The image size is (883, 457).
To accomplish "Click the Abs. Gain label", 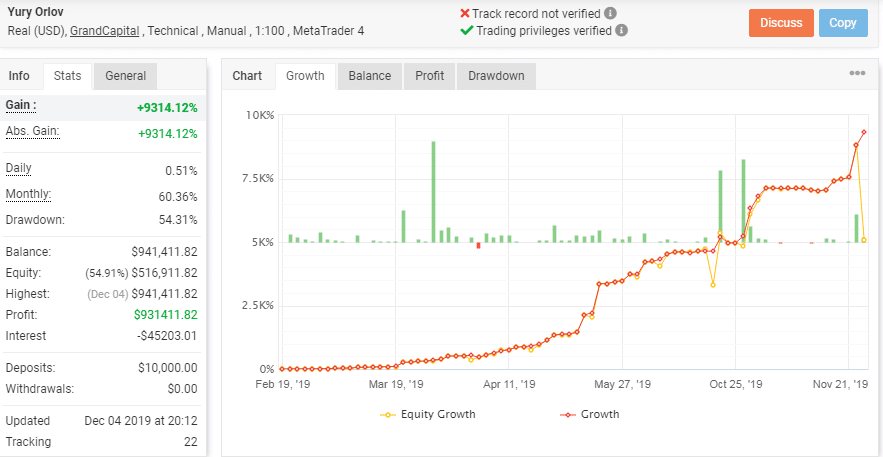I will 33,132.
